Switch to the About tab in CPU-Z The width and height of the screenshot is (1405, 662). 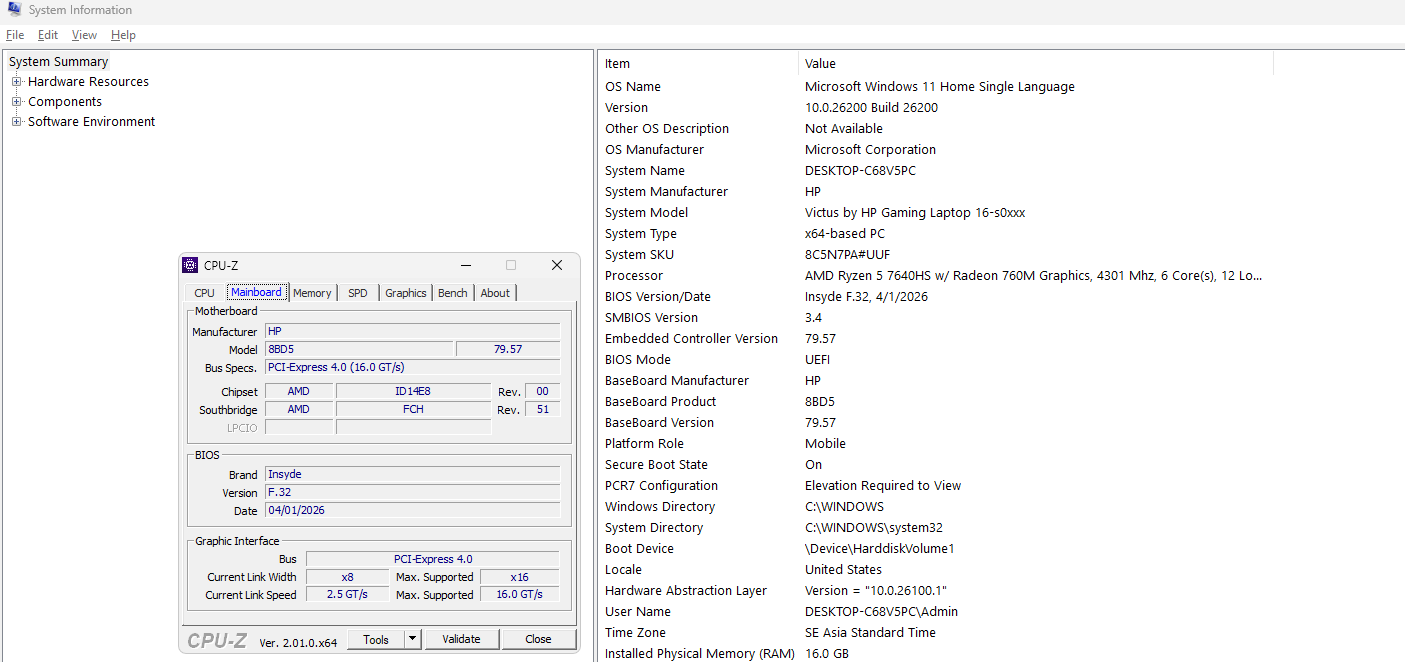pyautogui.click(x=495, y=293)
